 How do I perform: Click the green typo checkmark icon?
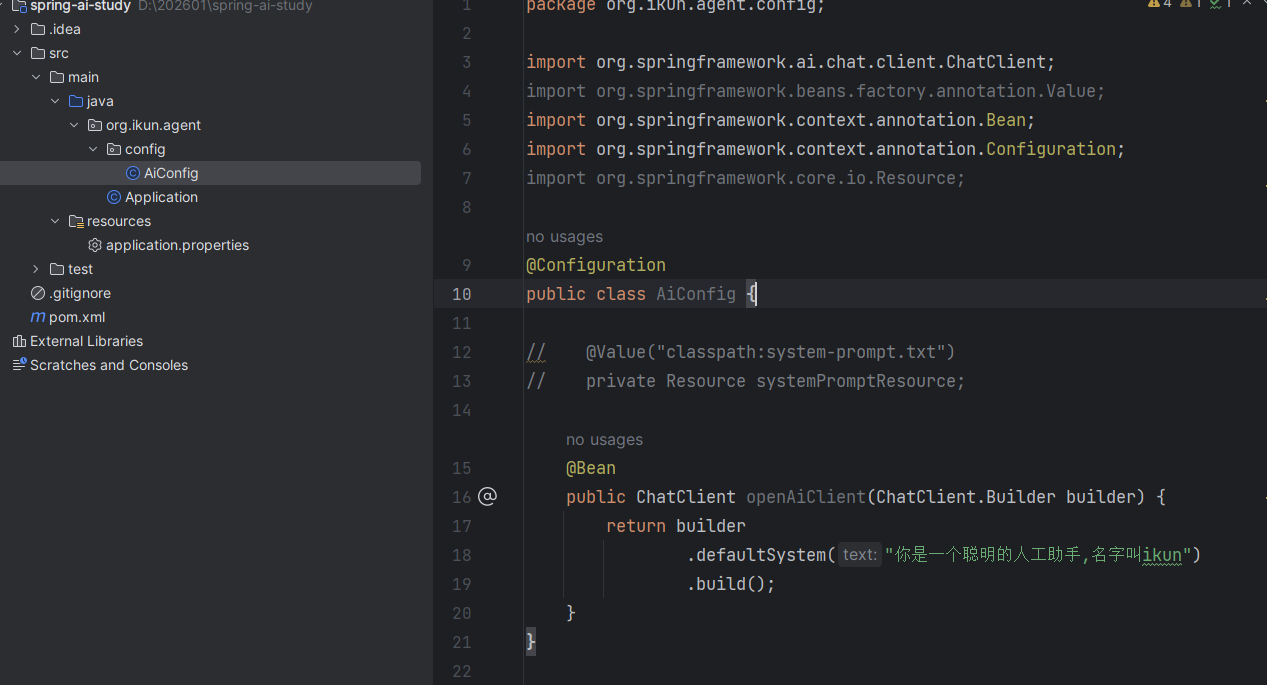pyautogui.click(x=1214, y=4)
